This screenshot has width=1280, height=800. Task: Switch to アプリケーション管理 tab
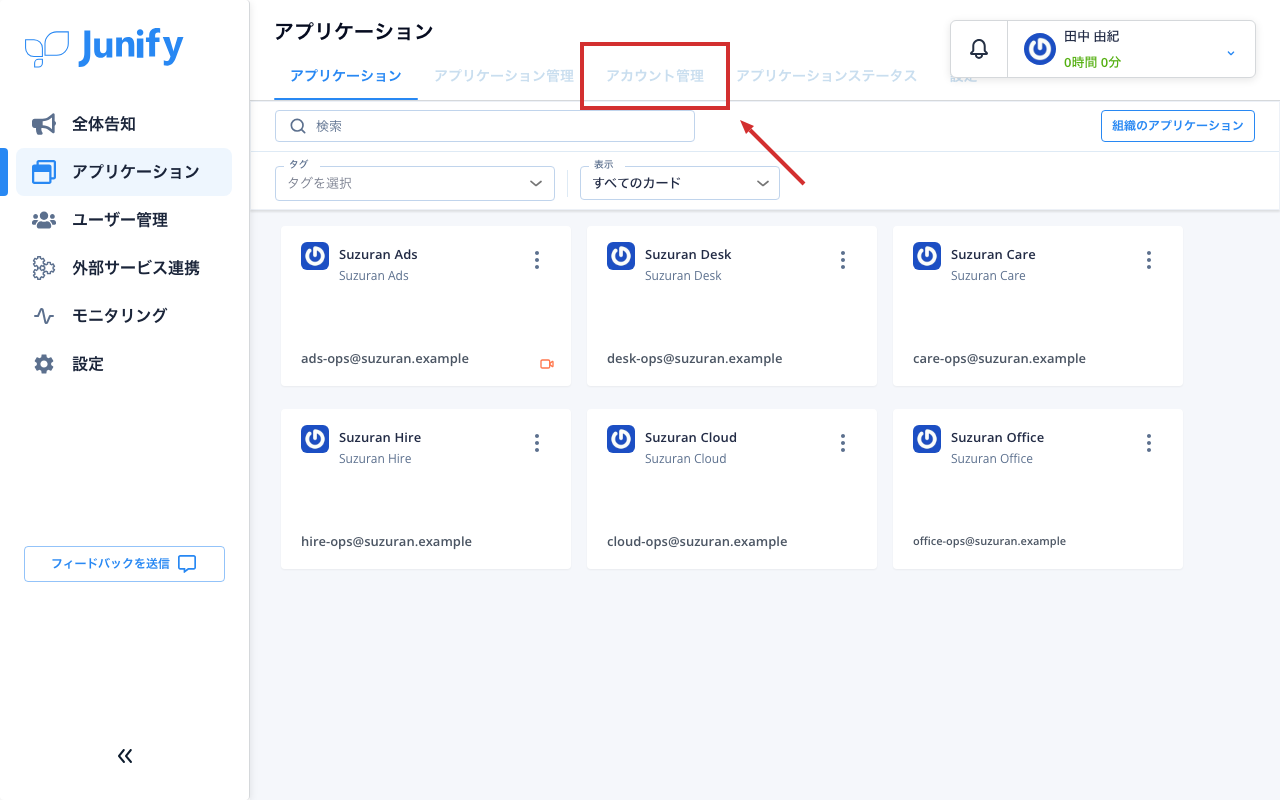[504, 76]
